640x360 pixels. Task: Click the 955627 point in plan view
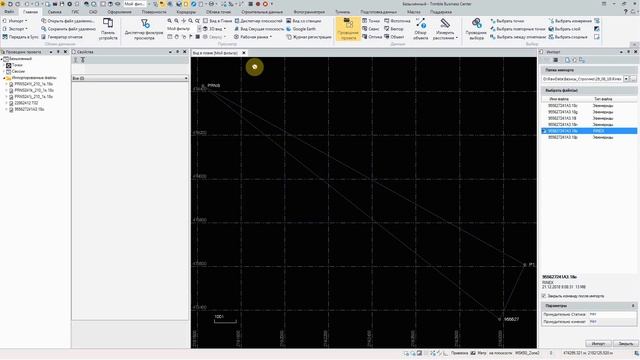(499, 320)
